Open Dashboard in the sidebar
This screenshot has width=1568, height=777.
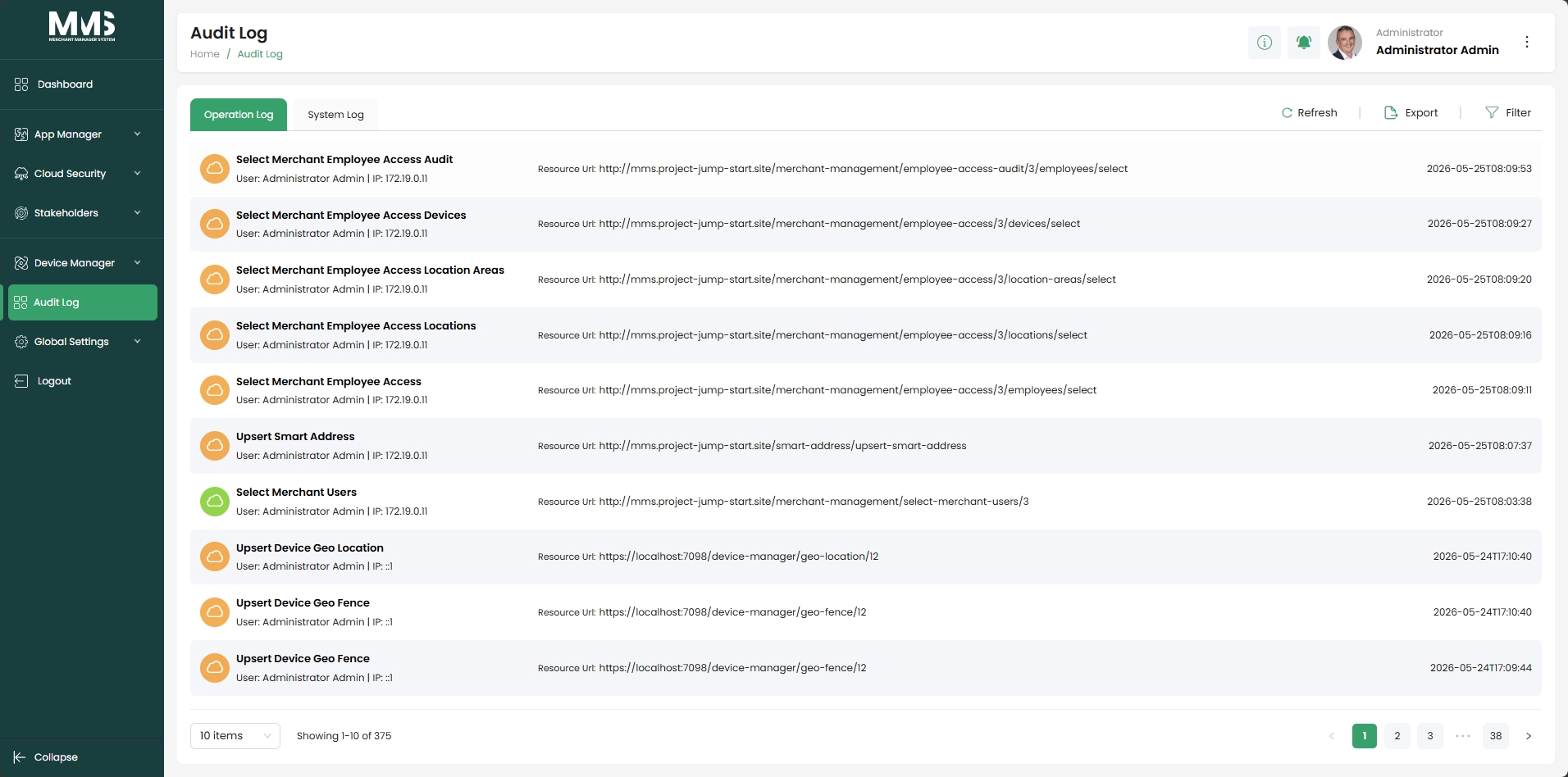(x=82, y=84)
